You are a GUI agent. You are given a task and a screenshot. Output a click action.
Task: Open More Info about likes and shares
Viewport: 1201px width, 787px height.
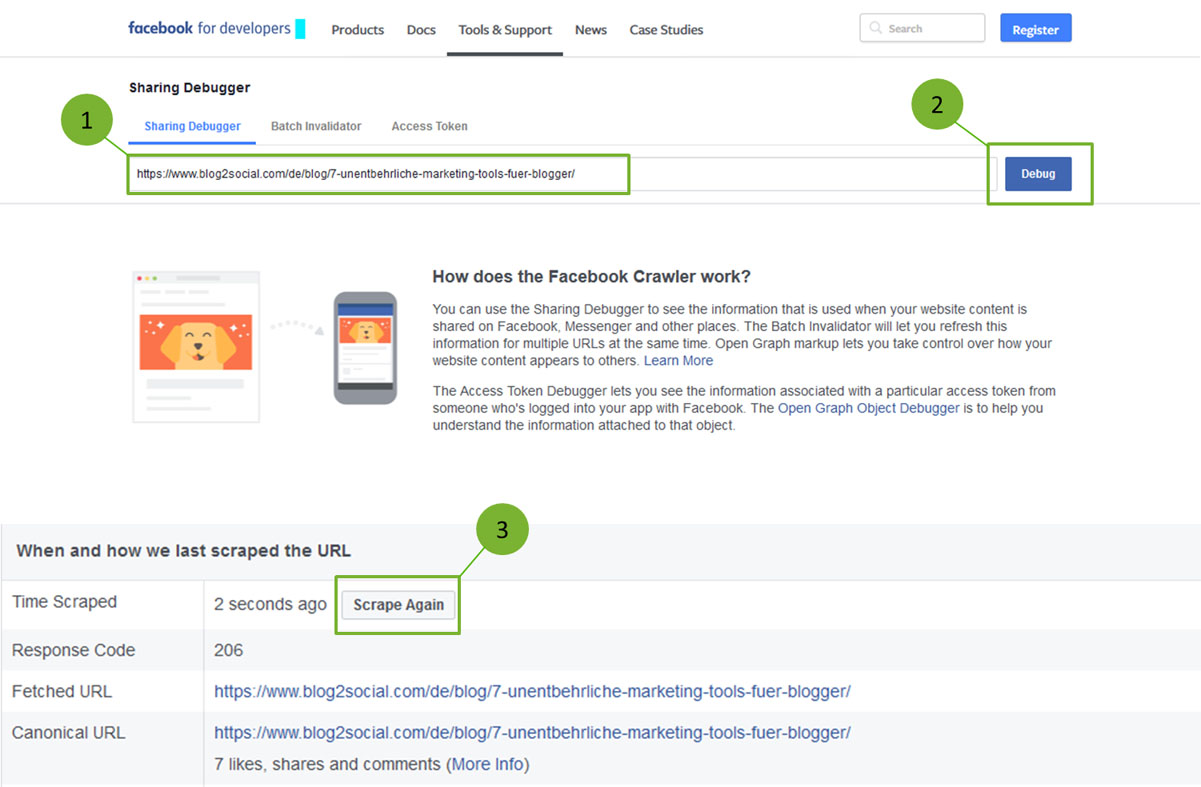[488, 763]
